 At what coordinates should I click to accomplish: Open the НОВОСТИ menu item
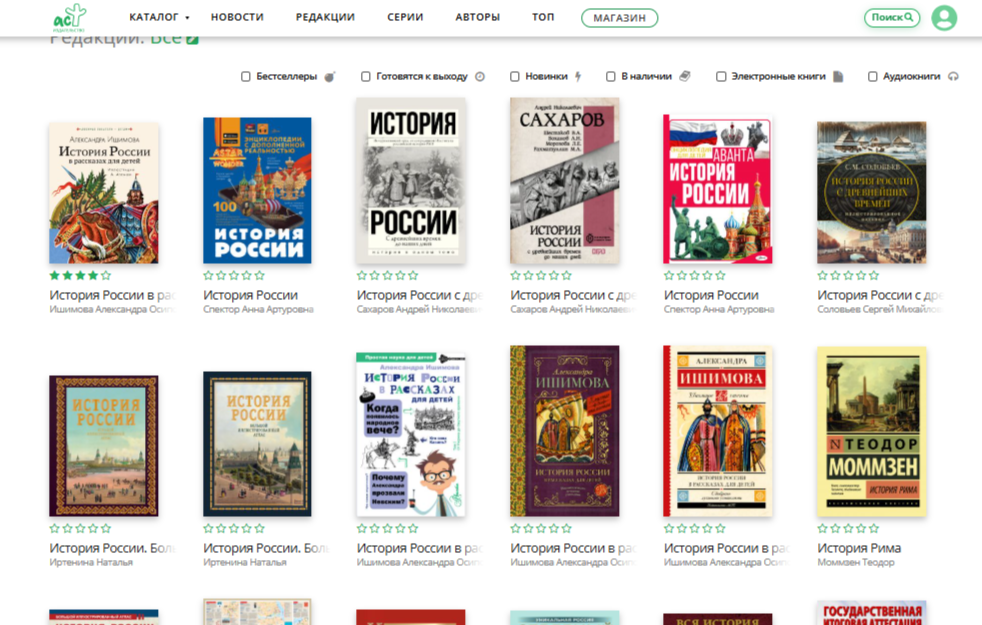(x=237, y=17)
